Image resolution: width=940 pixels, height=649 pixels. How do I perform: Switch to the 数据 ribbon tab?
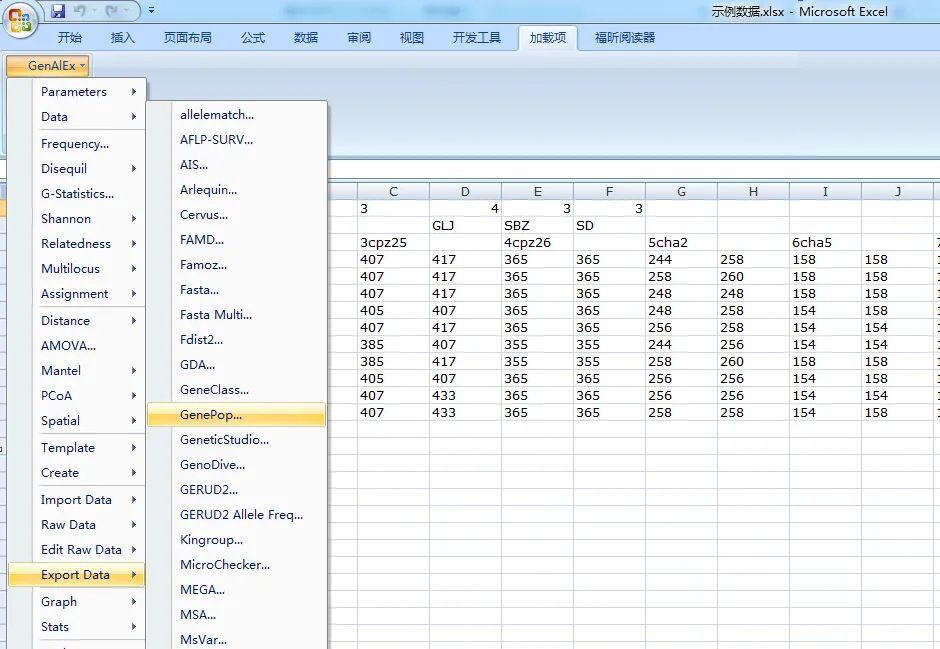(x=304, y=37)
